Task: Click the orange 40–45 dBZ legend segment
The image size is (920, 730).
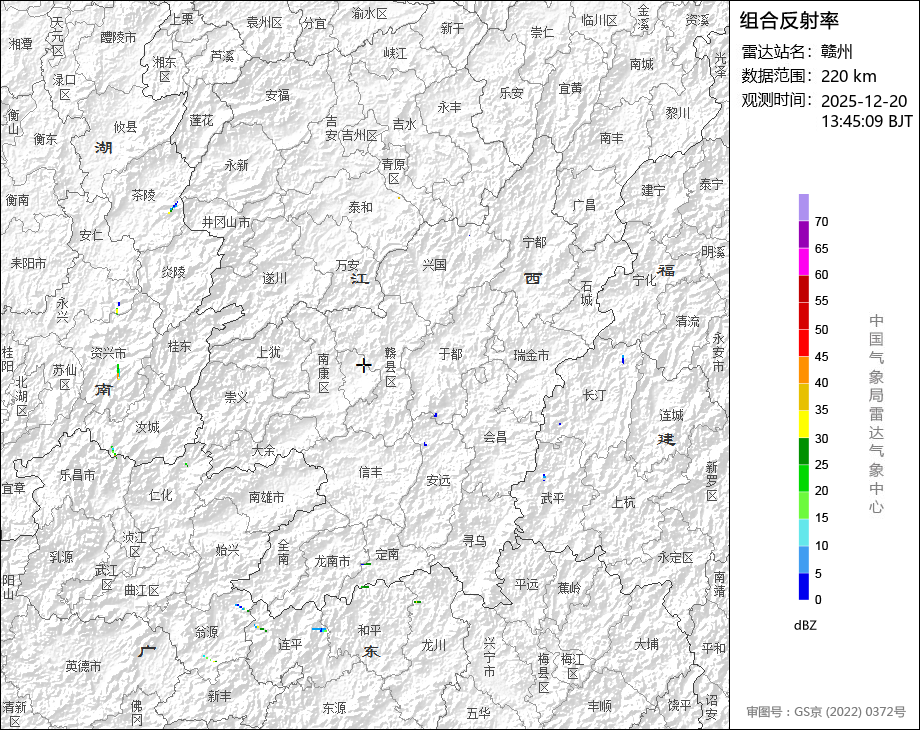Action: (x=804, y=370)
